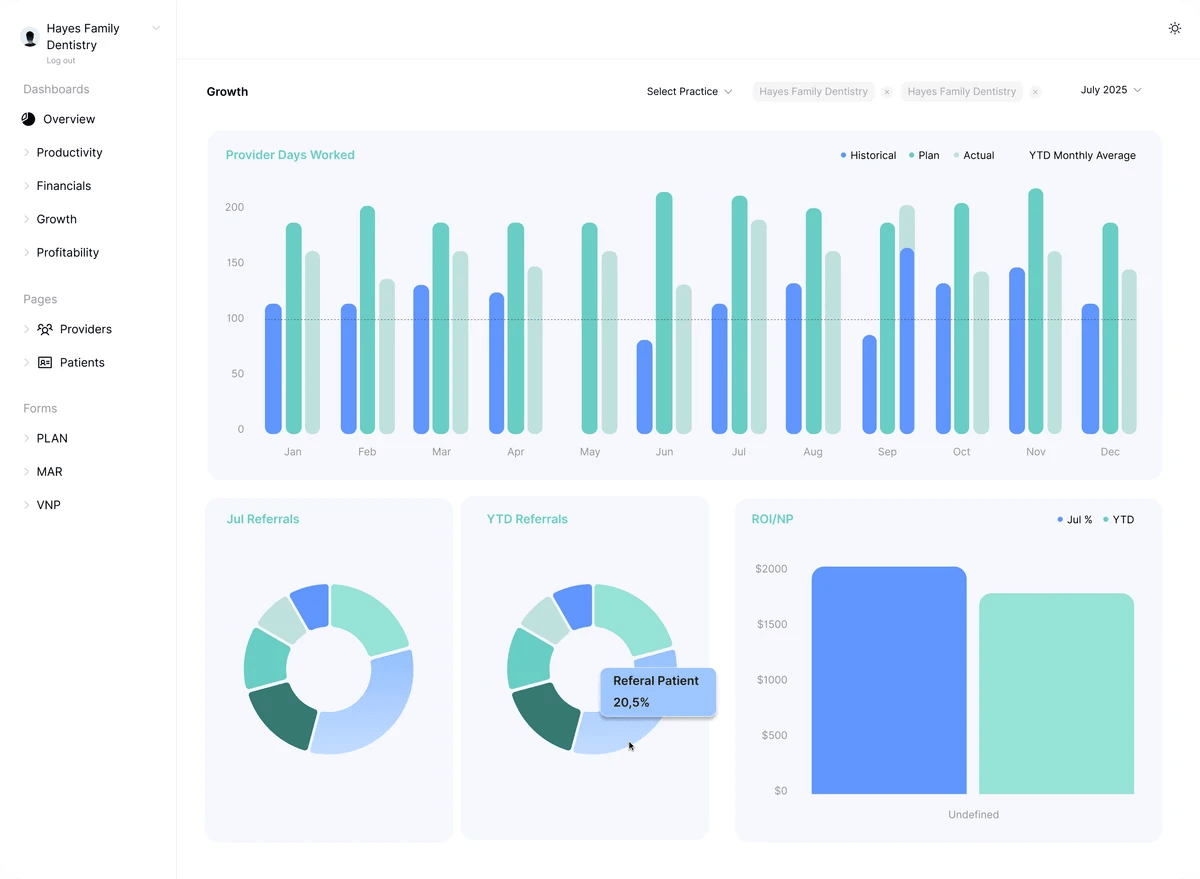Image resolution: width=1200 pixels, height=879 pixels.
Task: Toggle Actual series in chart legend
Action: tap(974, 155)
